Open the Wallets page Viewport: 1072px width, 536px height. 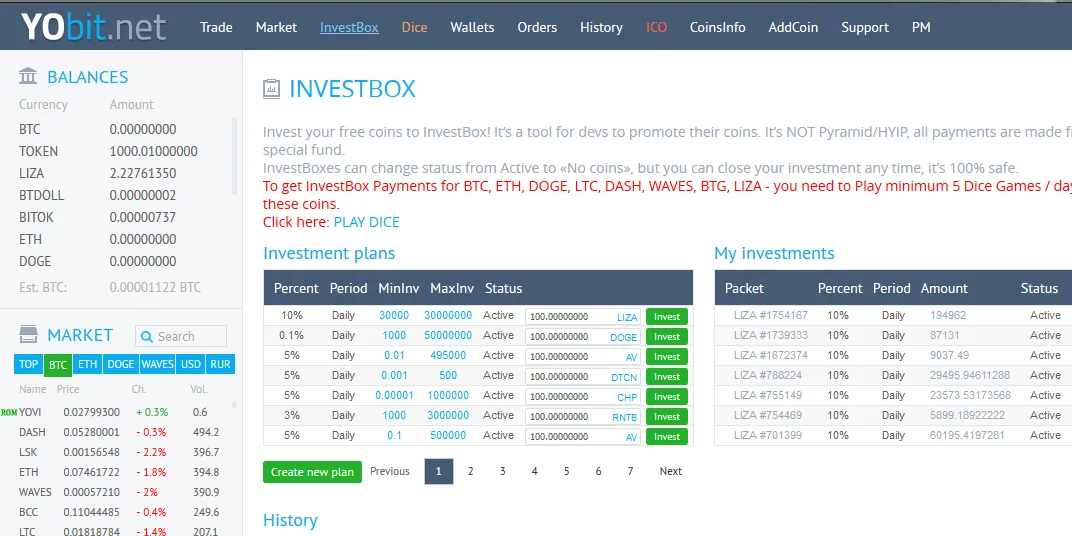472,27
